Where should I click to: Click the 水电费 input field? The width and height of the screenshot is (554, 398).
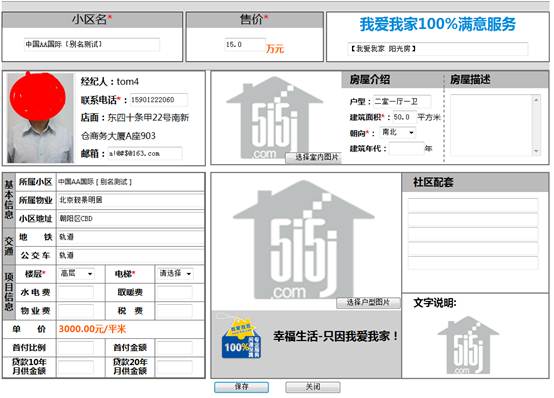click(76, 292)
